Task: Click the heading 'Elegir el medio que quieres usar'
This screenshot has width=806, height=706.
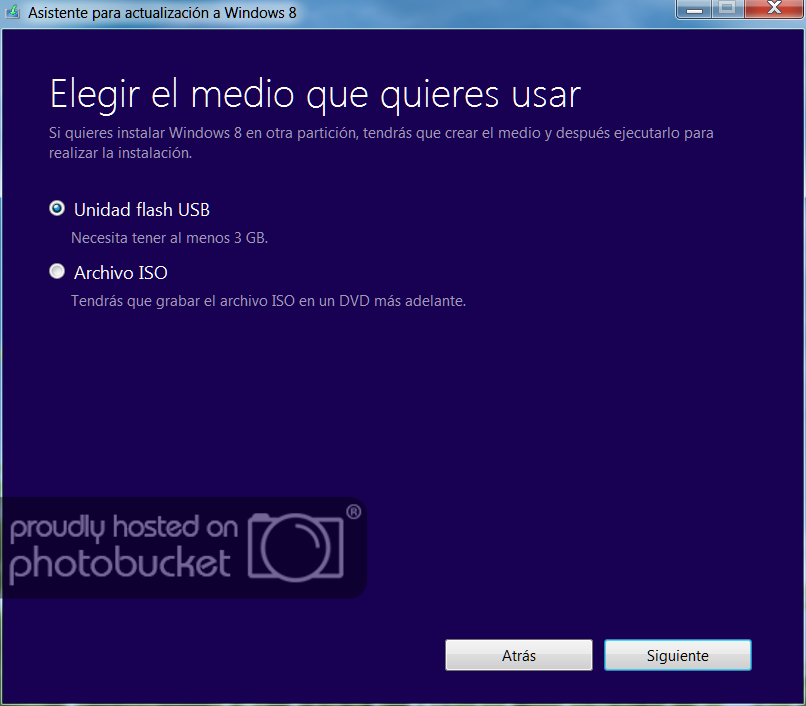Action: pos(315,95)
